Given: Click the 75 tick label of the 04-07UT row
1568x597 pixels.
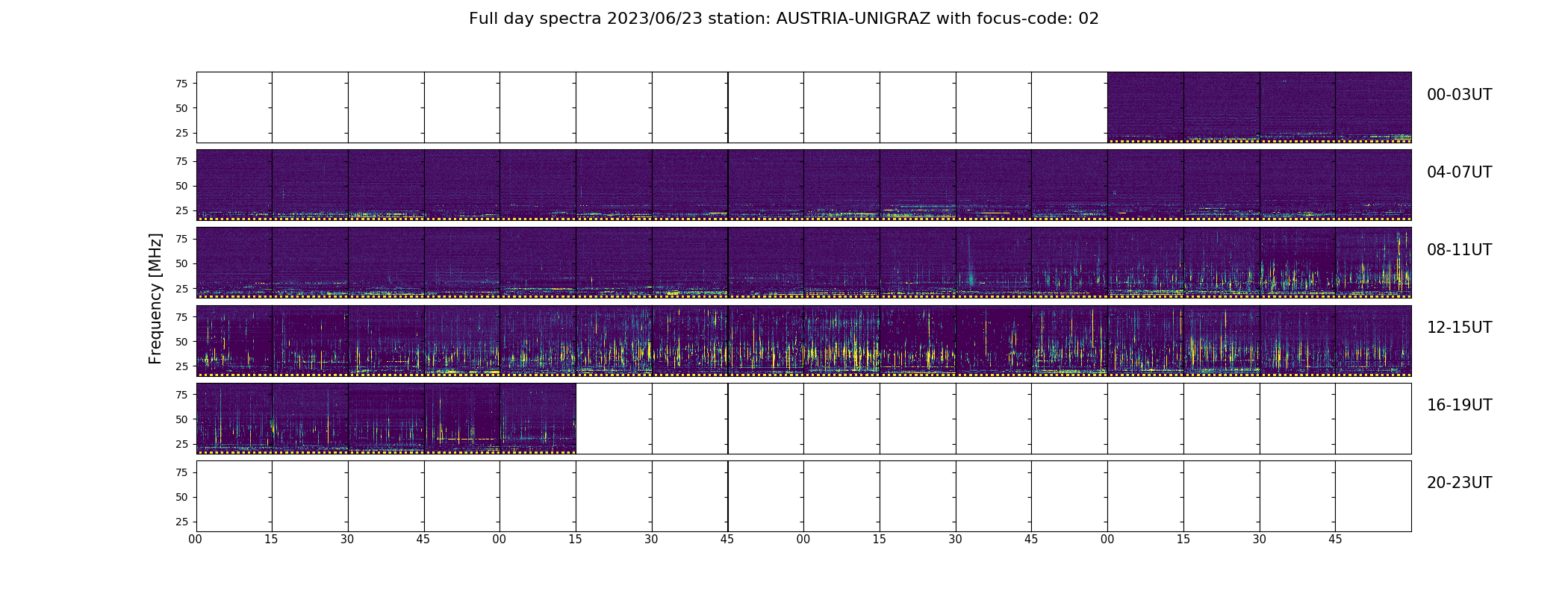Looking at the screenshot, I should pyautogui.click(x=181, y=161).
